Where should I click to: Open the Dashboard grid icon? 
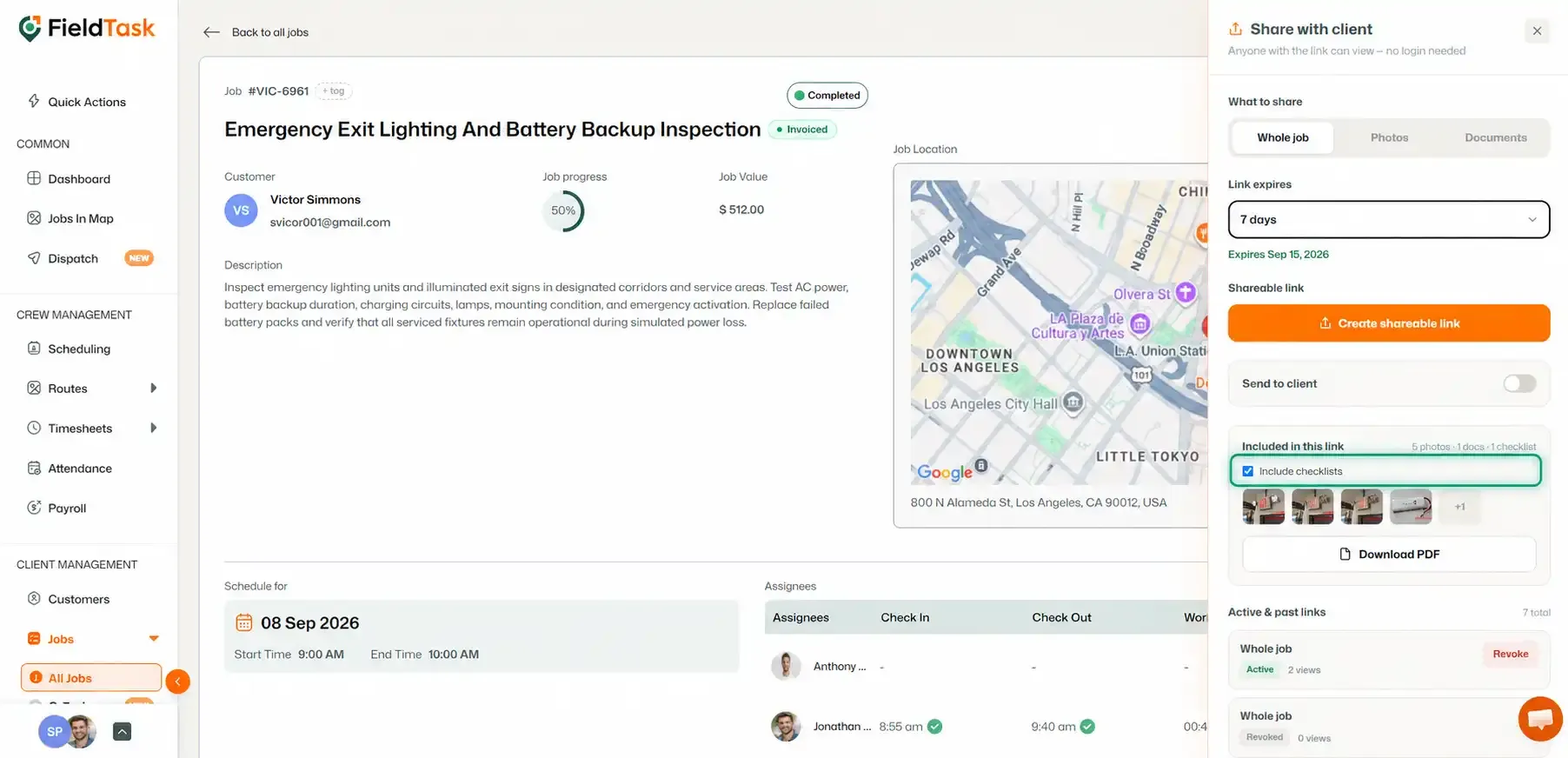[34, 178]
